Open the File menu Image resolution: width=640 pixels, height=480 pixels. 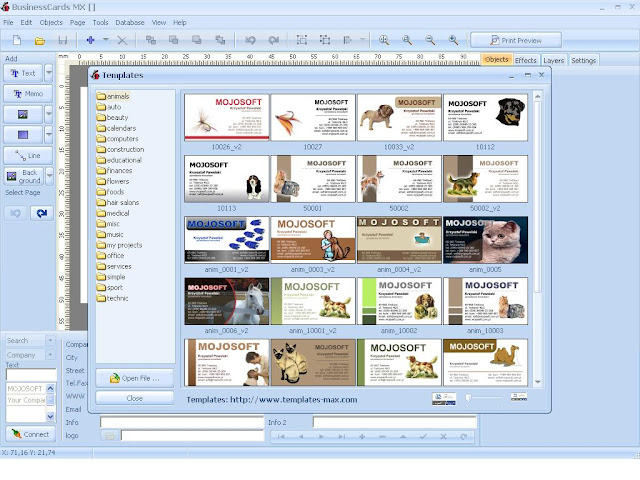(x=8, y=22)
